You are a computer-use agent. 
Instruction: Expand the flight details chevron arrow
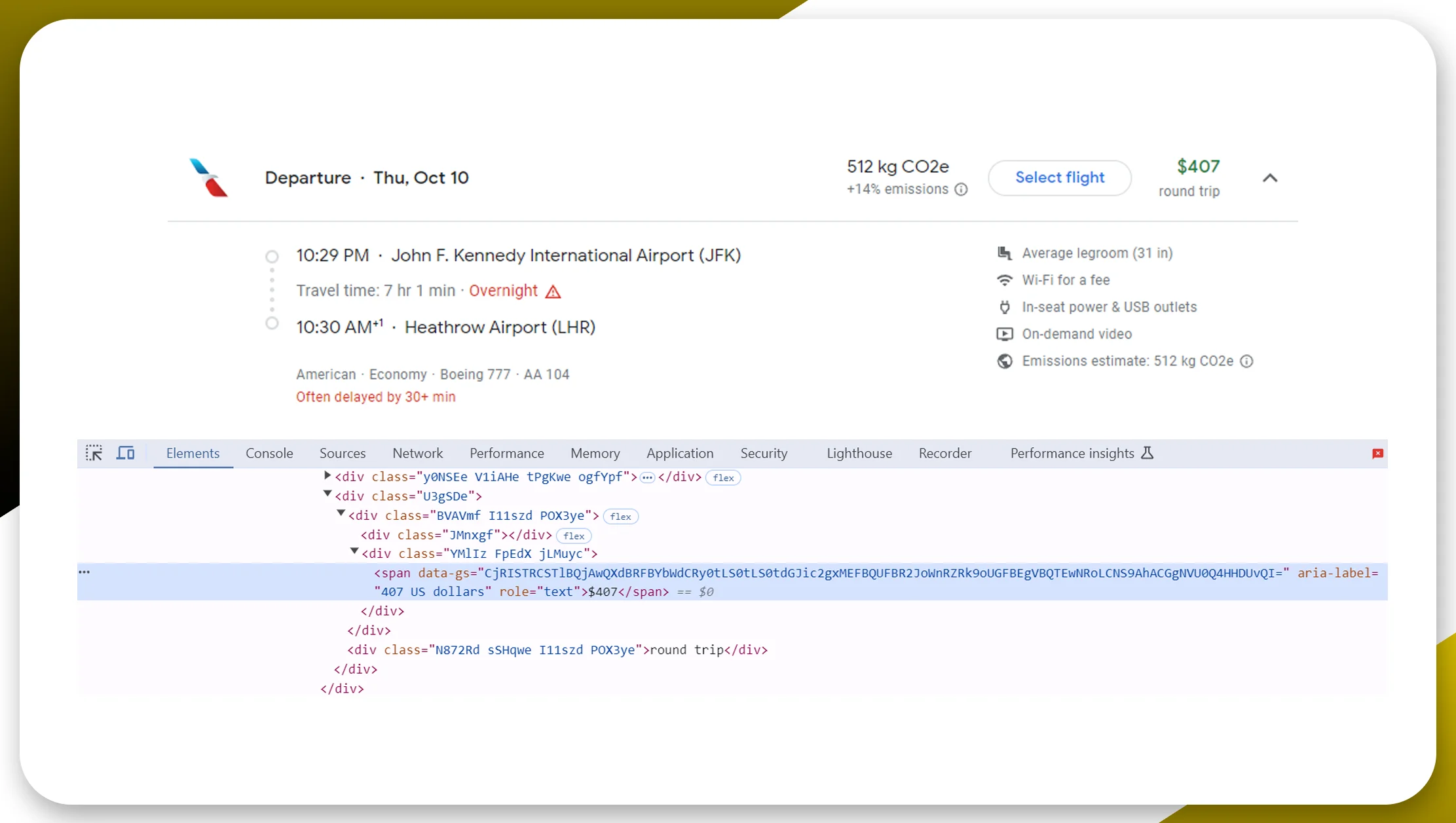click(x=1270, y=178)
